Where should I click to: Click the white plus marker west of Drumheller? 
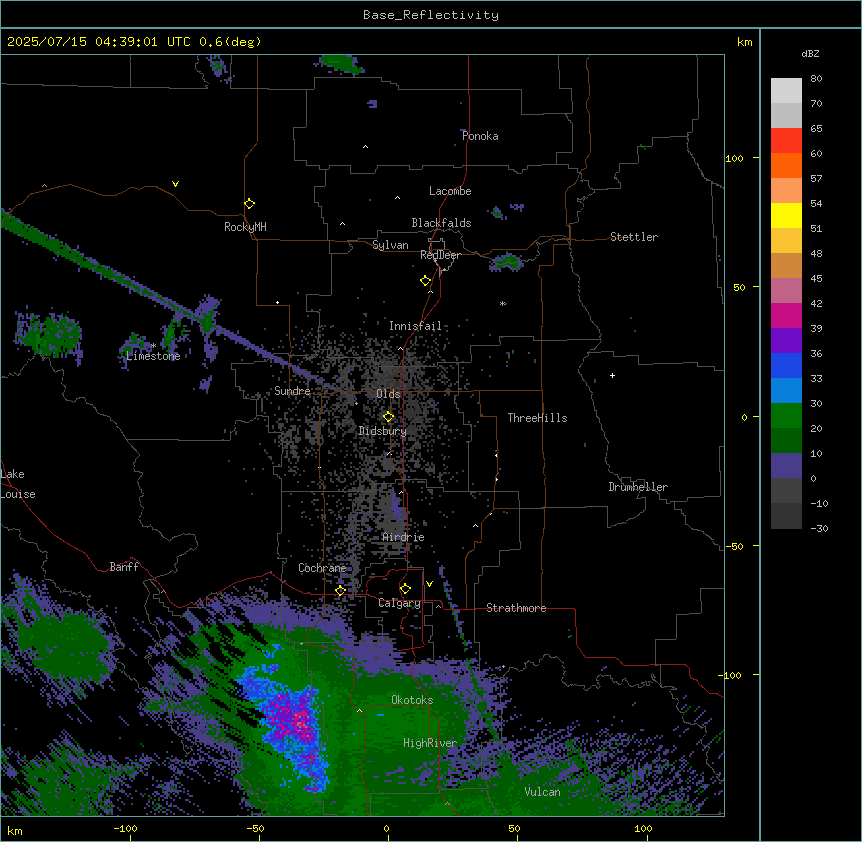[x=612, y=375]
